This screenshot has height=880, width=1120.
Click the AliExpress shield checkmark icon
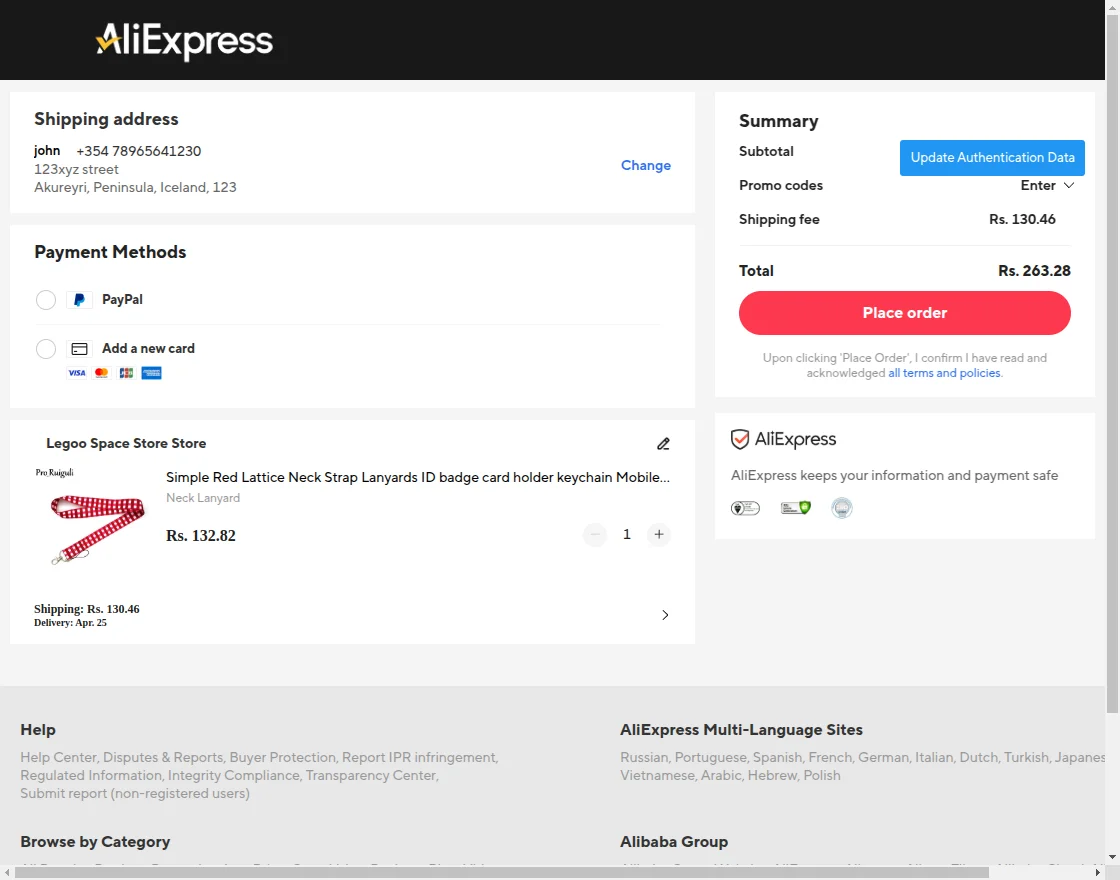tap(740, 439)
